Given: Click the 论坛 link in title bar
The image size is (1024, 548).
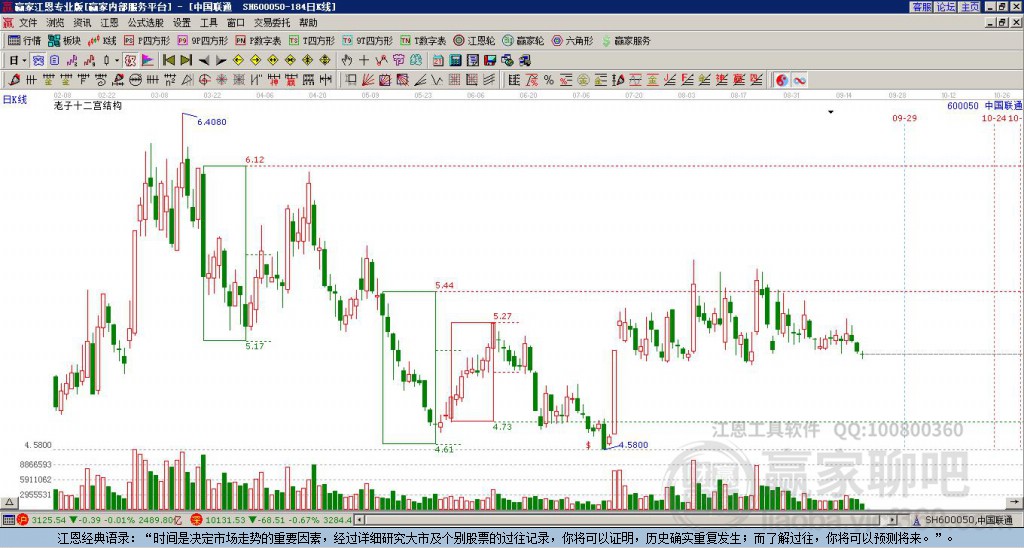Looking at the screenshot, I should tap(945, 7).
